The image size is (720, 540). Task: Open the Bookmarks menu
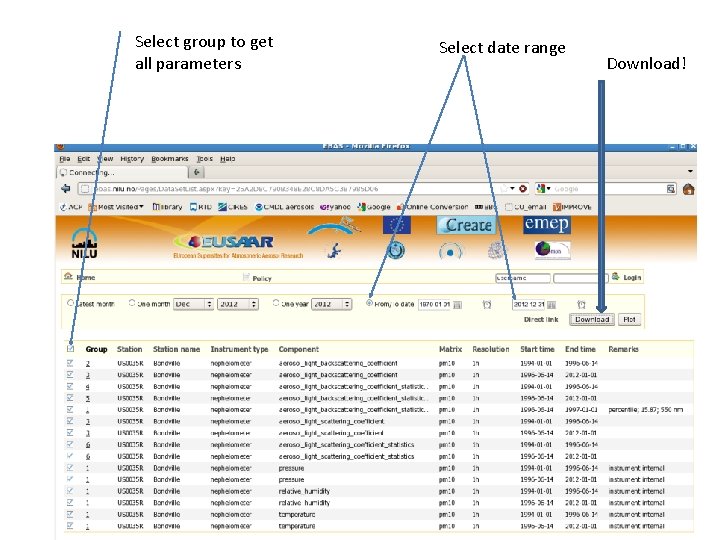click(170, 158)
